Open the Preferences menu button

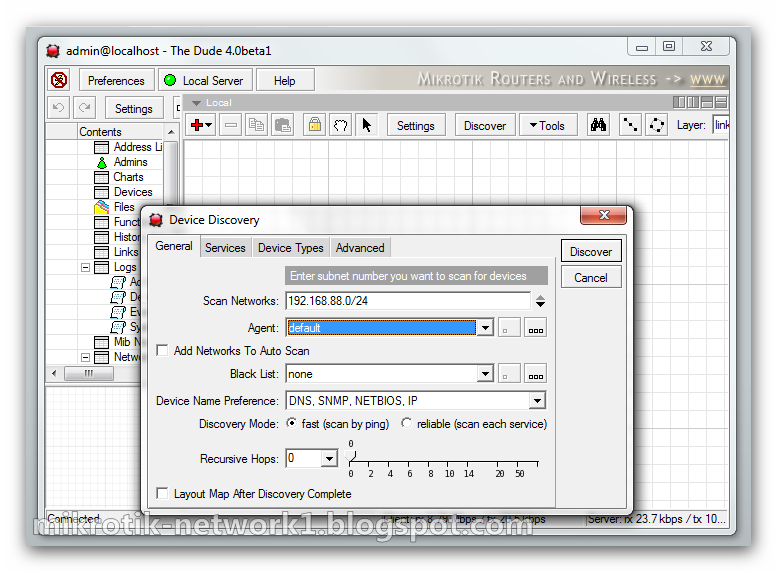pyautogui.click(x=116, y=80)
